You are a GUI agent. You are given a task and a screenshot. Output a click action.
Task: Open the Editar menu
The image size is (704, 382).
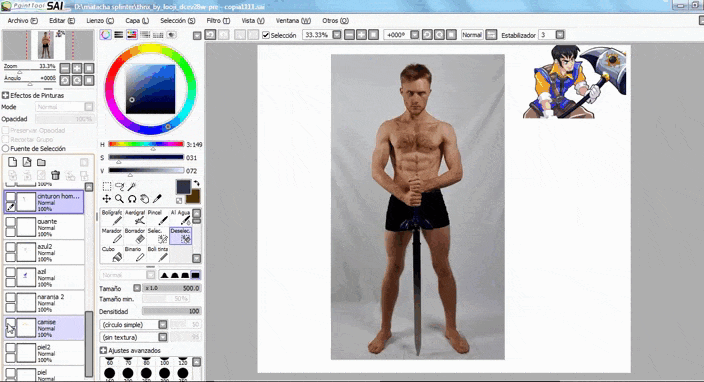point(62,21)
